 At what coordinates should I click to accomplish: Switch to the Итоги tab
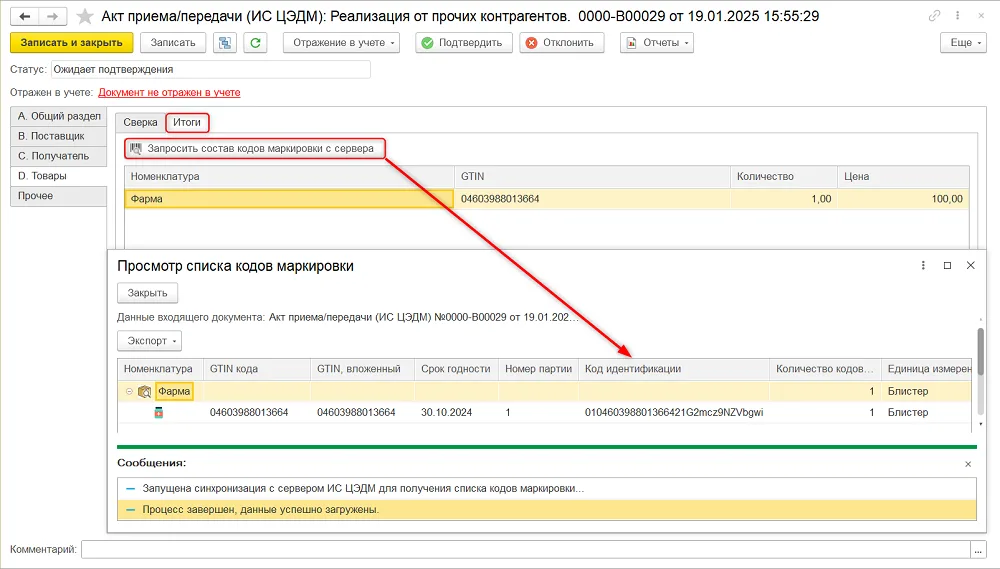pos(187,122)
